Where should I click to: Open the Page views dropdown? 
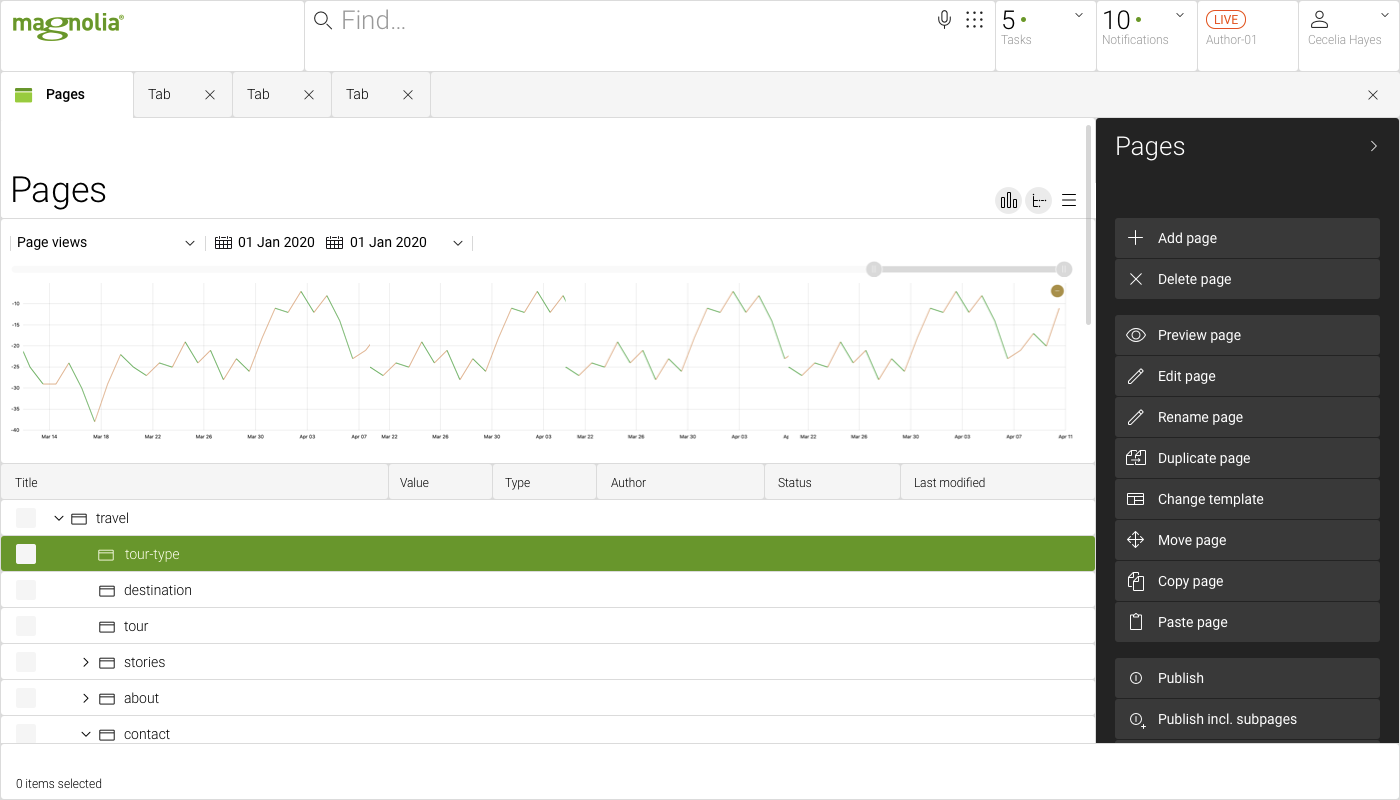pyautogui.click(x=105, y=242)
